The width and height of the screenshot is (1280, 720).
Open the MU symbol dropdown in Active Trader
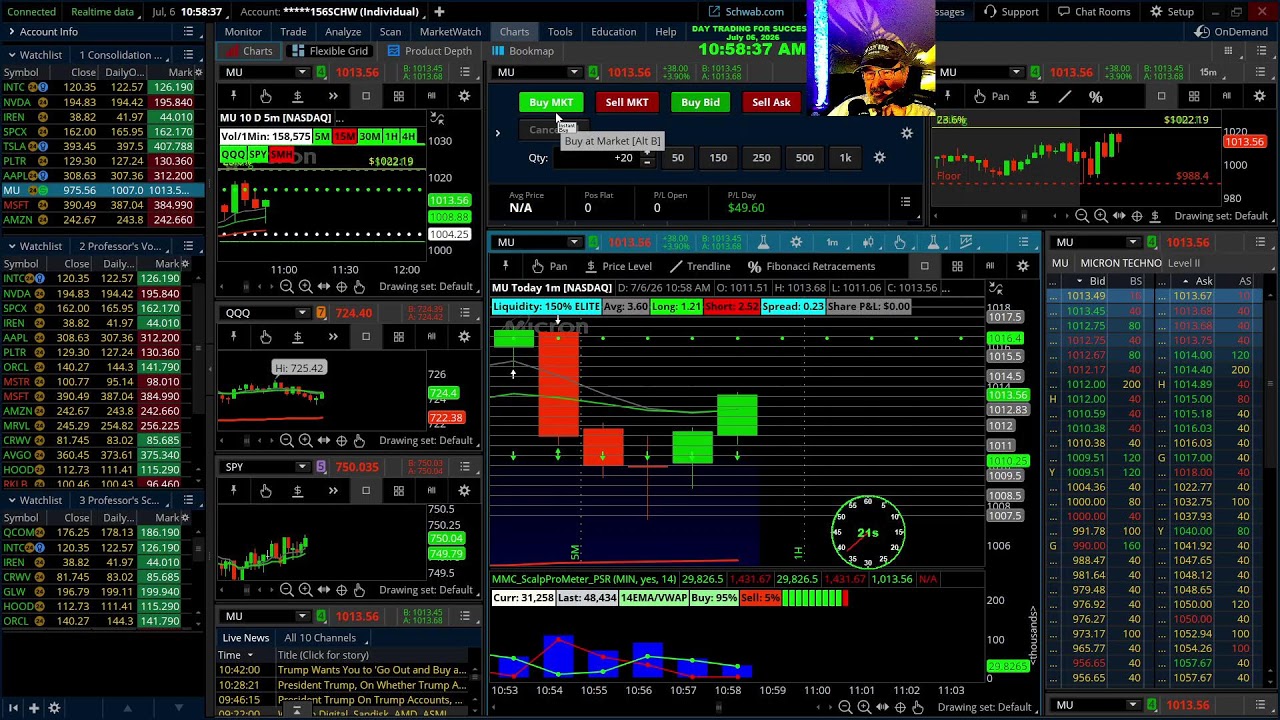574,72
